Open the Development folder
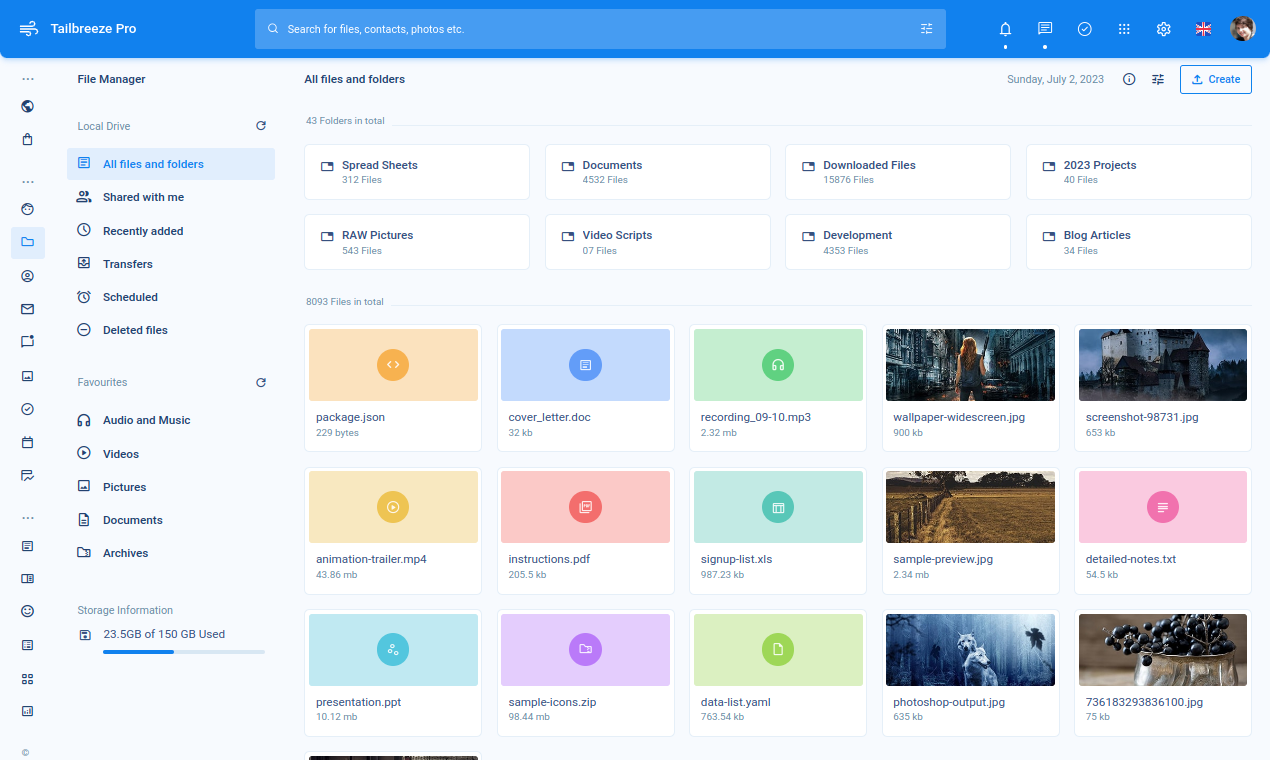Image resolution: width=1270 pixels, height=760 pixels. point(898,242)
